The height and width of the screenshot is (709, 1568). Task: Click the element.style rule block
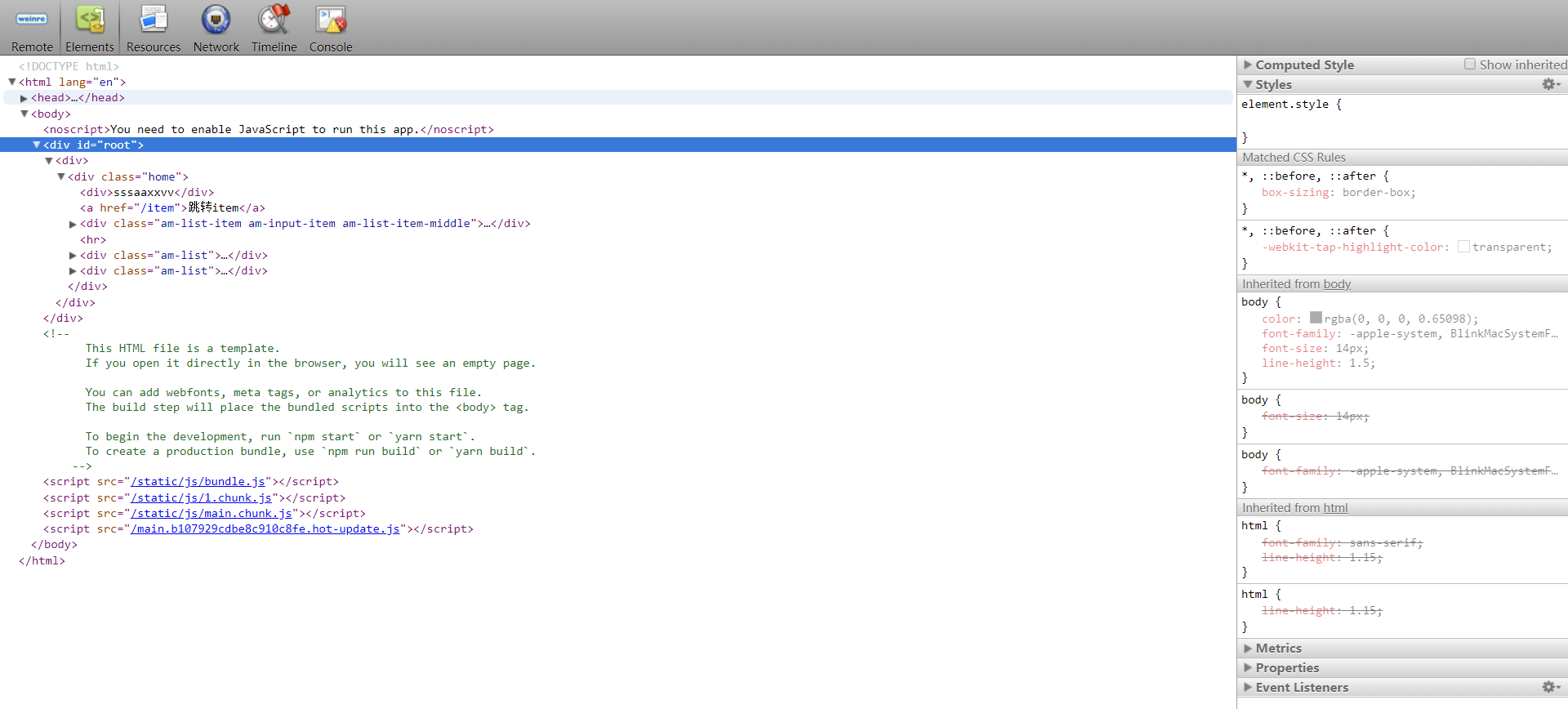click(1402, 120)
